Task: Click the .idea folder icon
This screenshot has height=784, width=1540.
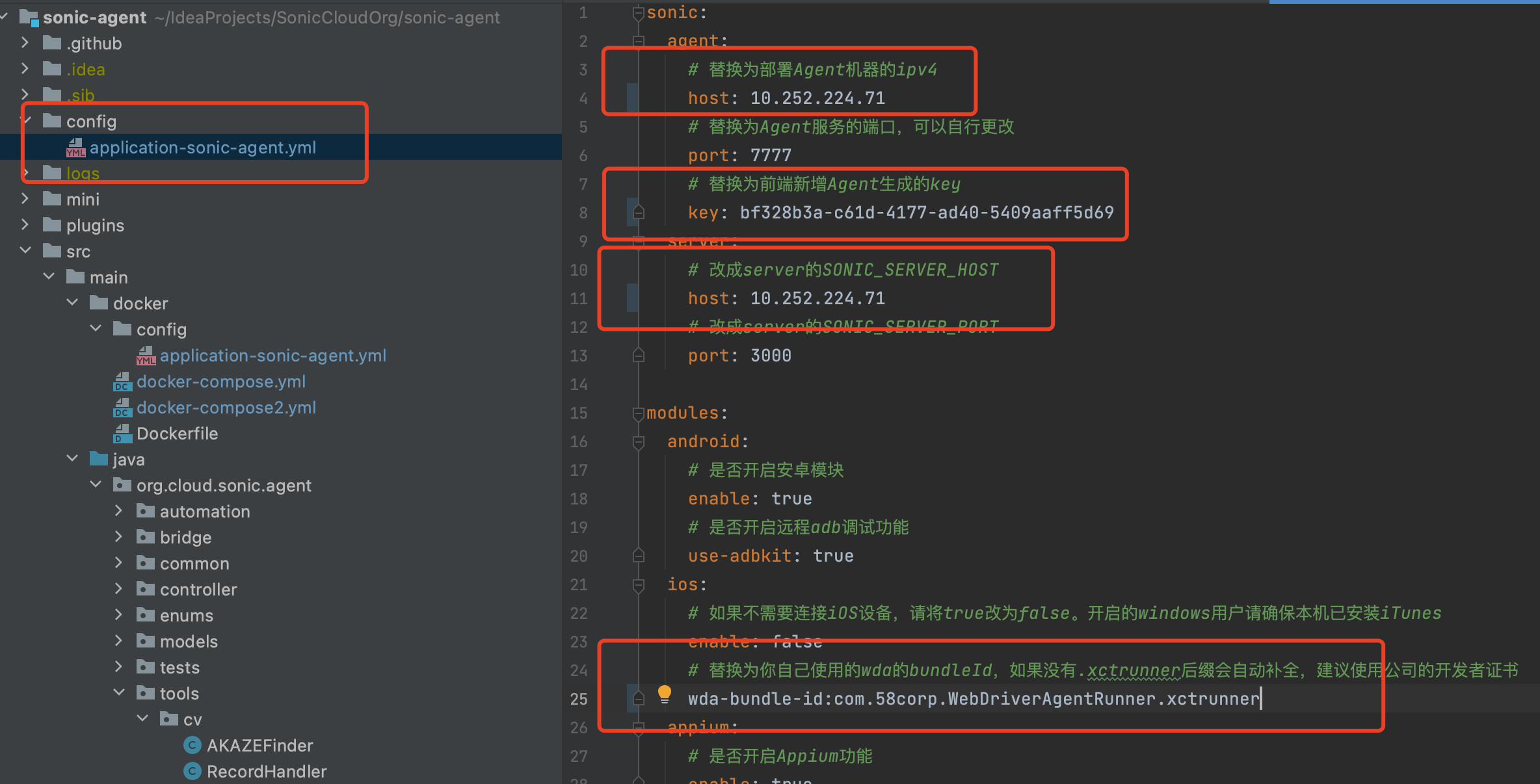Action: point(52,70)
